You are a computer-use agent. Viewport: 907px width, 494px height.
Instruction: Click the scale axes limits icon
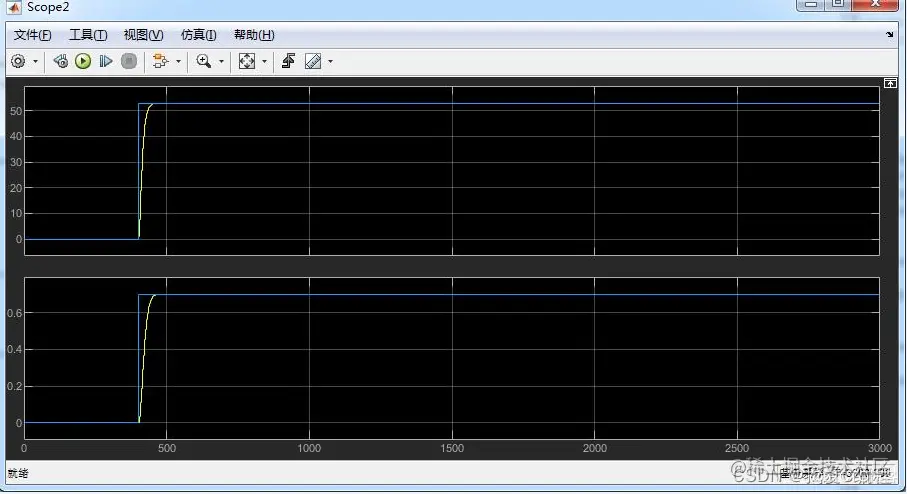[247, 61]
